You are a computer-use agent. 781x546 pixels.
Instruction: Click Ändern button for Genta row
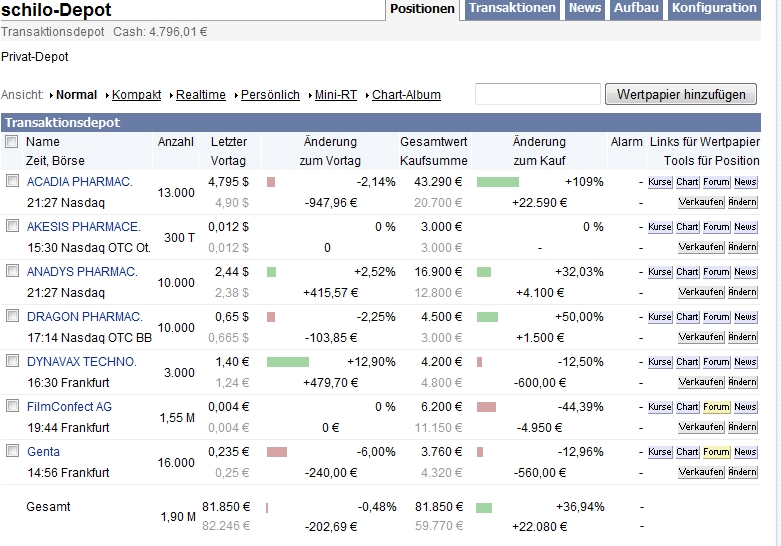click(742, 472)
